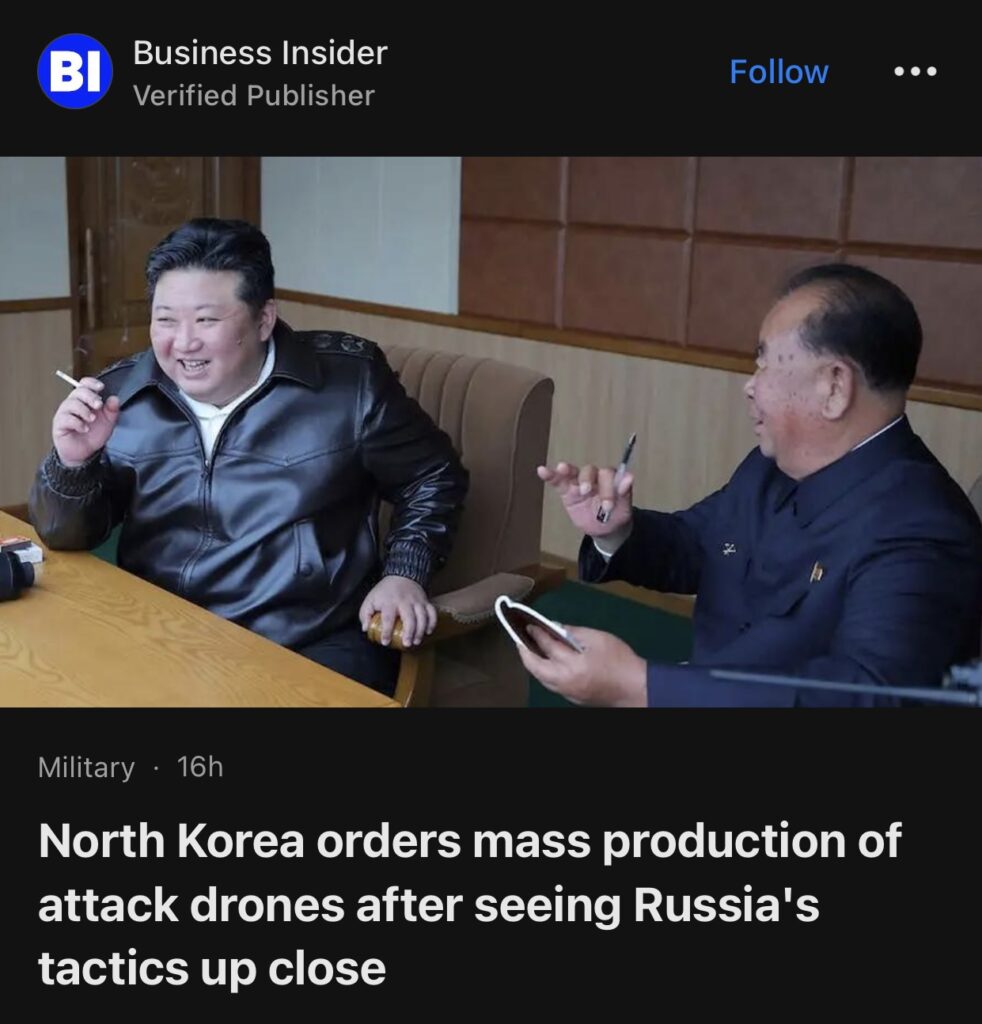The width and height of the screenshot is (982, 1024).
Task: Open the Military category tag
Action: point(86,767)
